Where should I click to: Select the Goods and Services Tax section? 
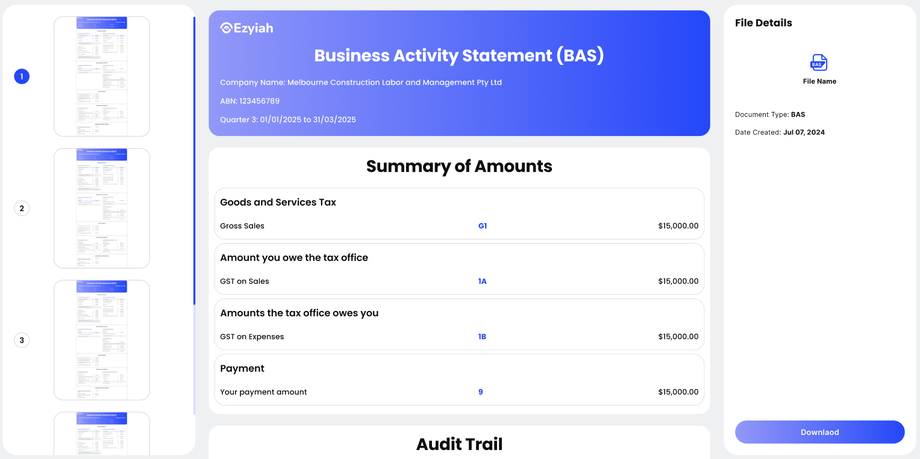[x=459, y=214]
